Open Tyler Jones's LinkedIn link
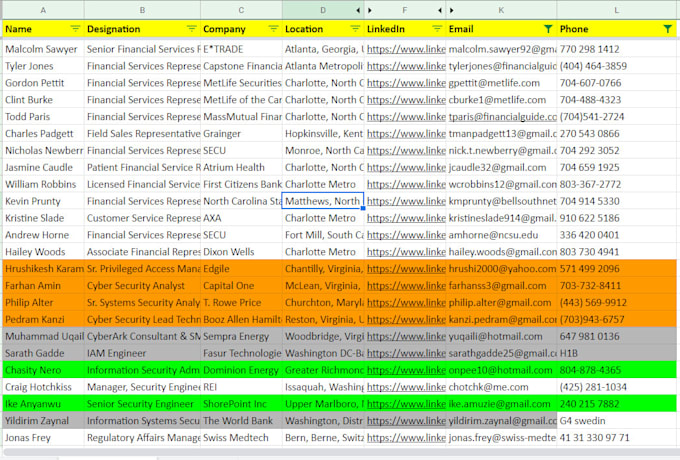The height and width of the screenshot is (460, 680). pyautogui.click(x=406, y=66)
